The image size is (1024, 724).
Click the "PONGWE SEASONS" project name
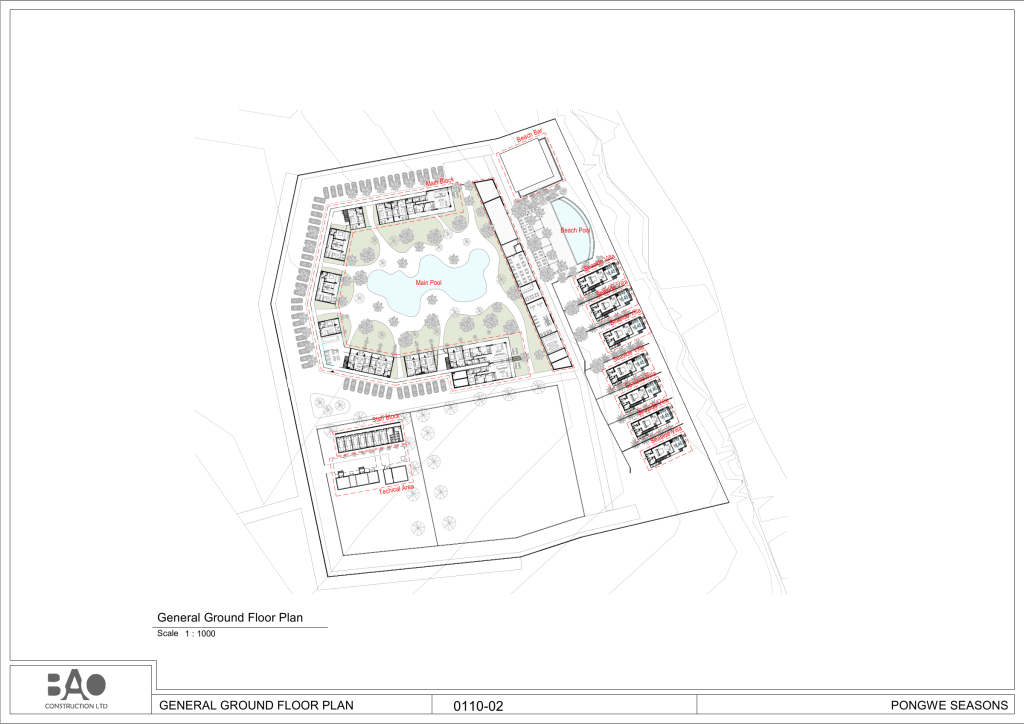(949, 705)
